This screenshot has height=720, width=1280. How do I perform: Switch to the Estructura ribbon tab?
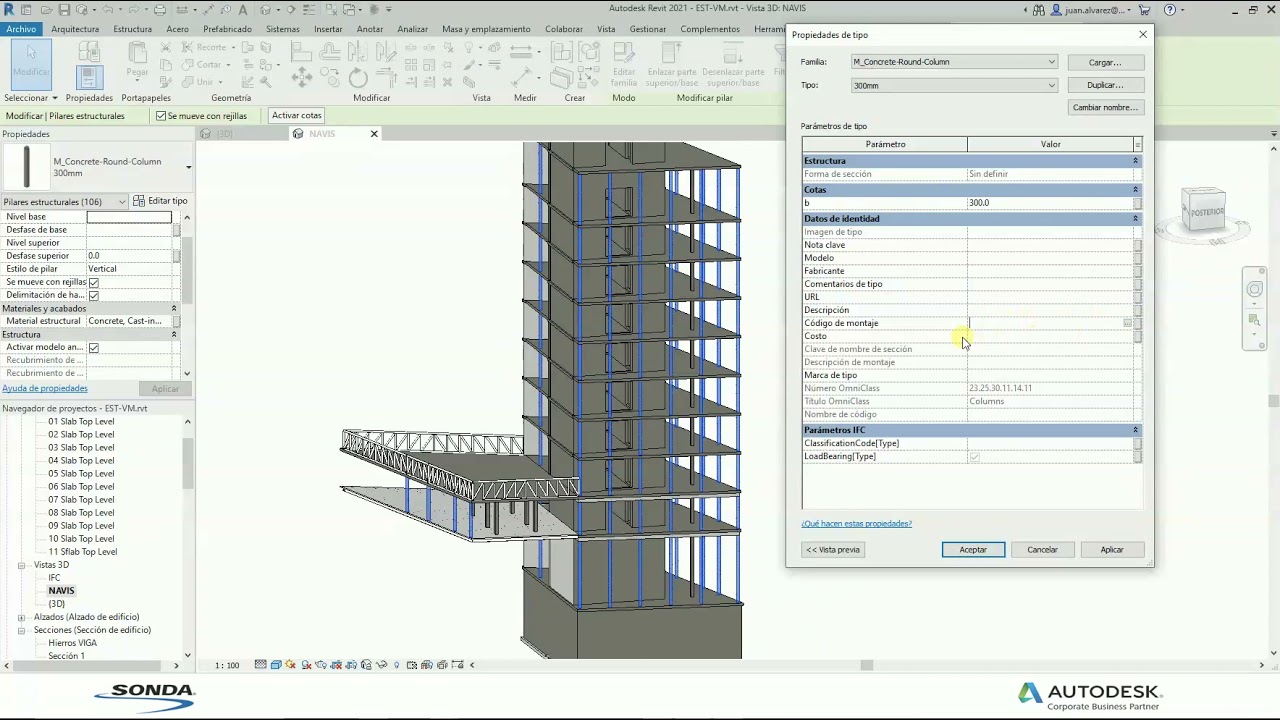click(132, 29)
